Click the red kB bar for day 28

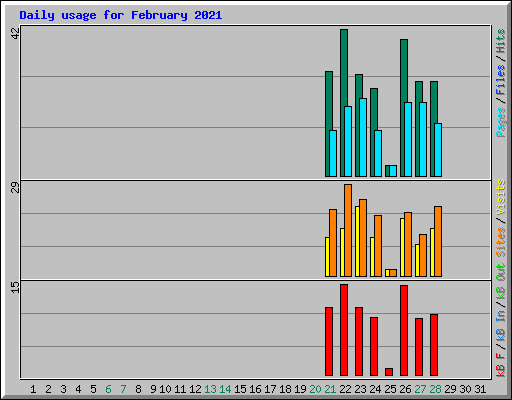434,345
